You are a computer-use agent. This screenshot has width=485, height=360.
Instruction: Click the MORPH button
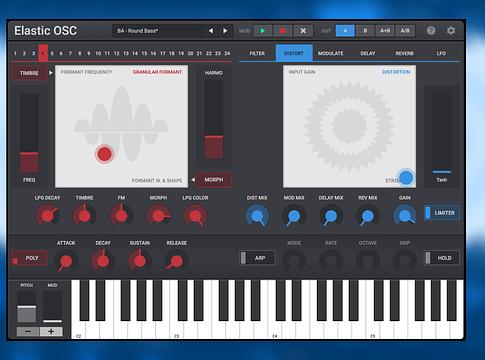[214, 180]
